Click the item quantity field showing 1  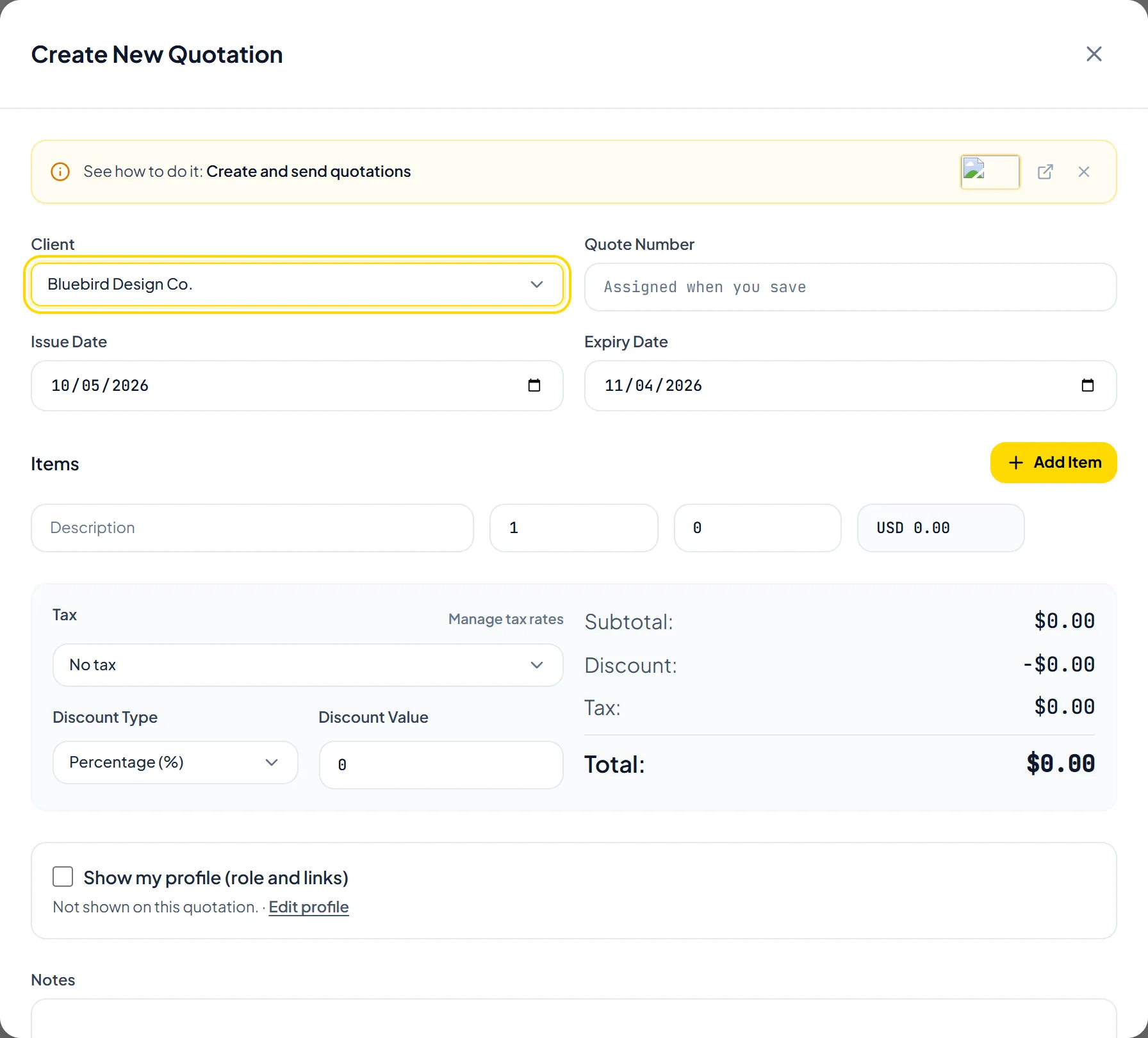coord(574,528)
